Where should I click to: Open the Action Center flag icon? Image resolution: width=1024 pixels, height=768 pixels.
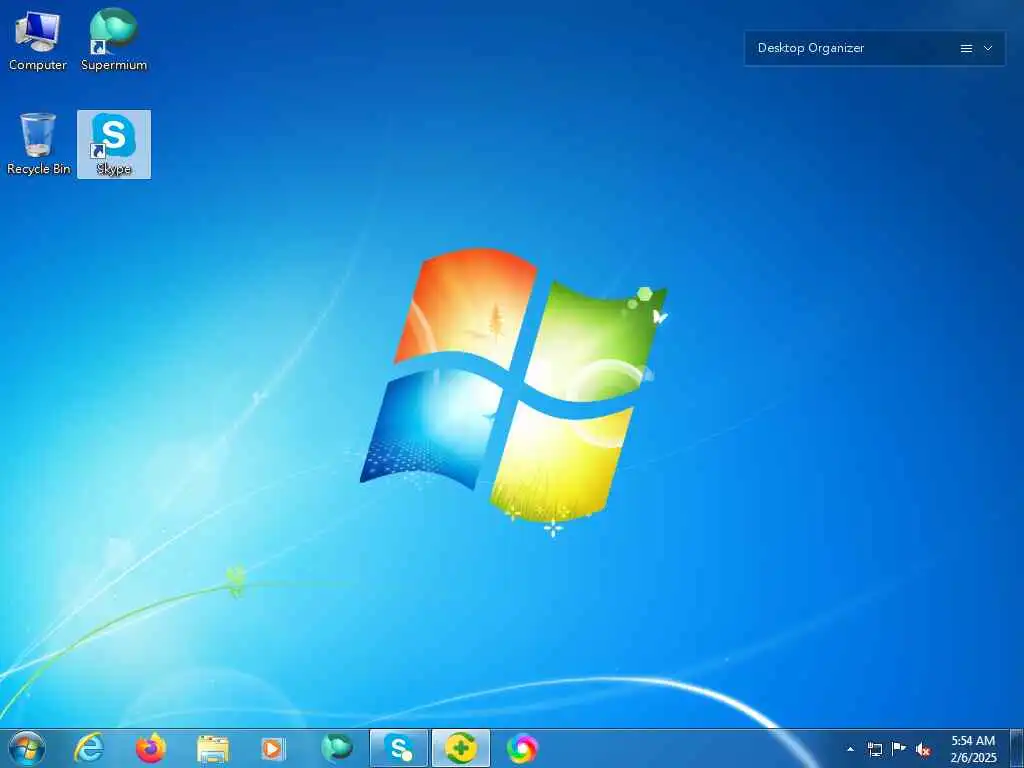899,749
